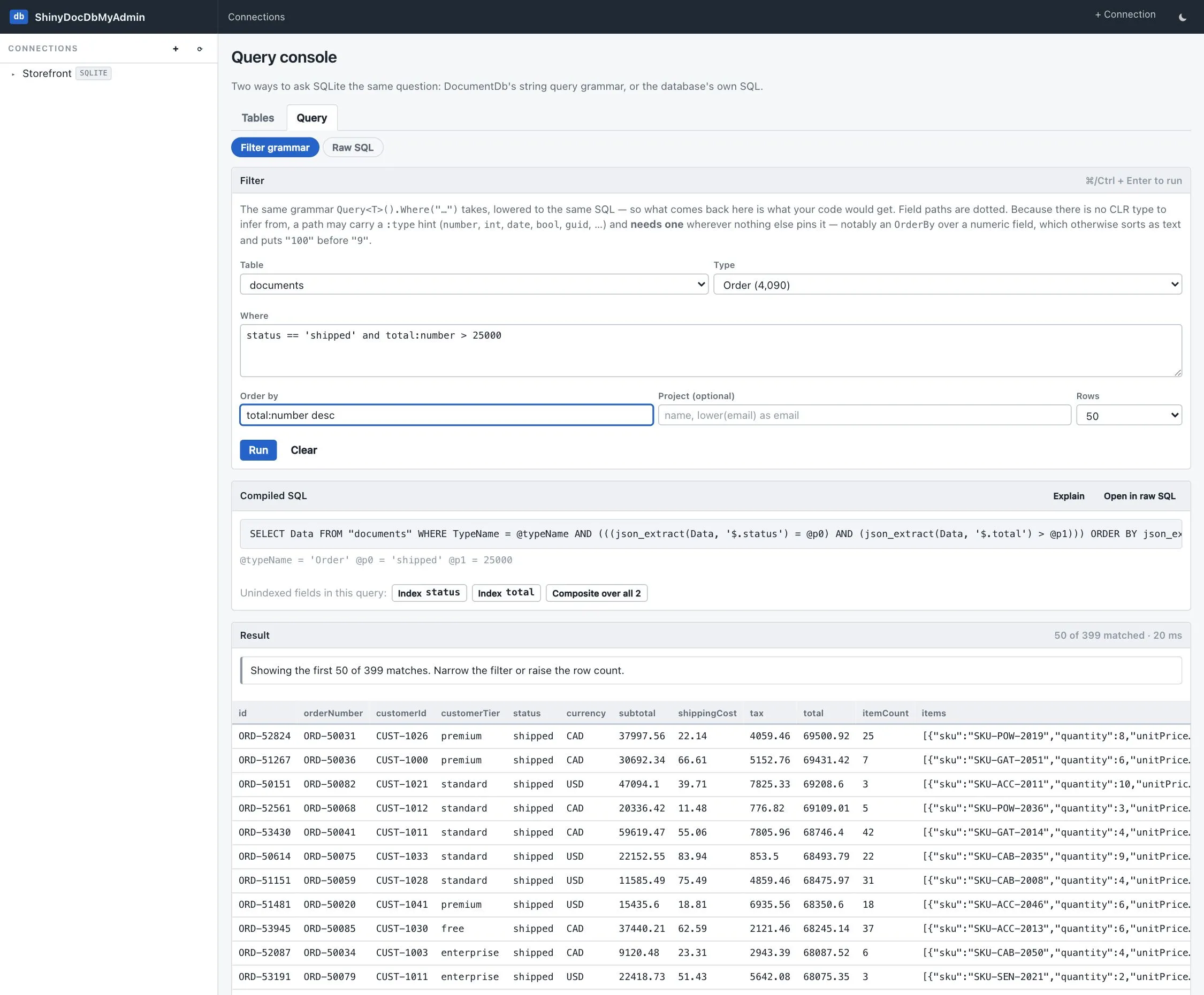The width and height of the screenshot is (1204, 995).
Task: Run the filter query
Action: point(258,450)
